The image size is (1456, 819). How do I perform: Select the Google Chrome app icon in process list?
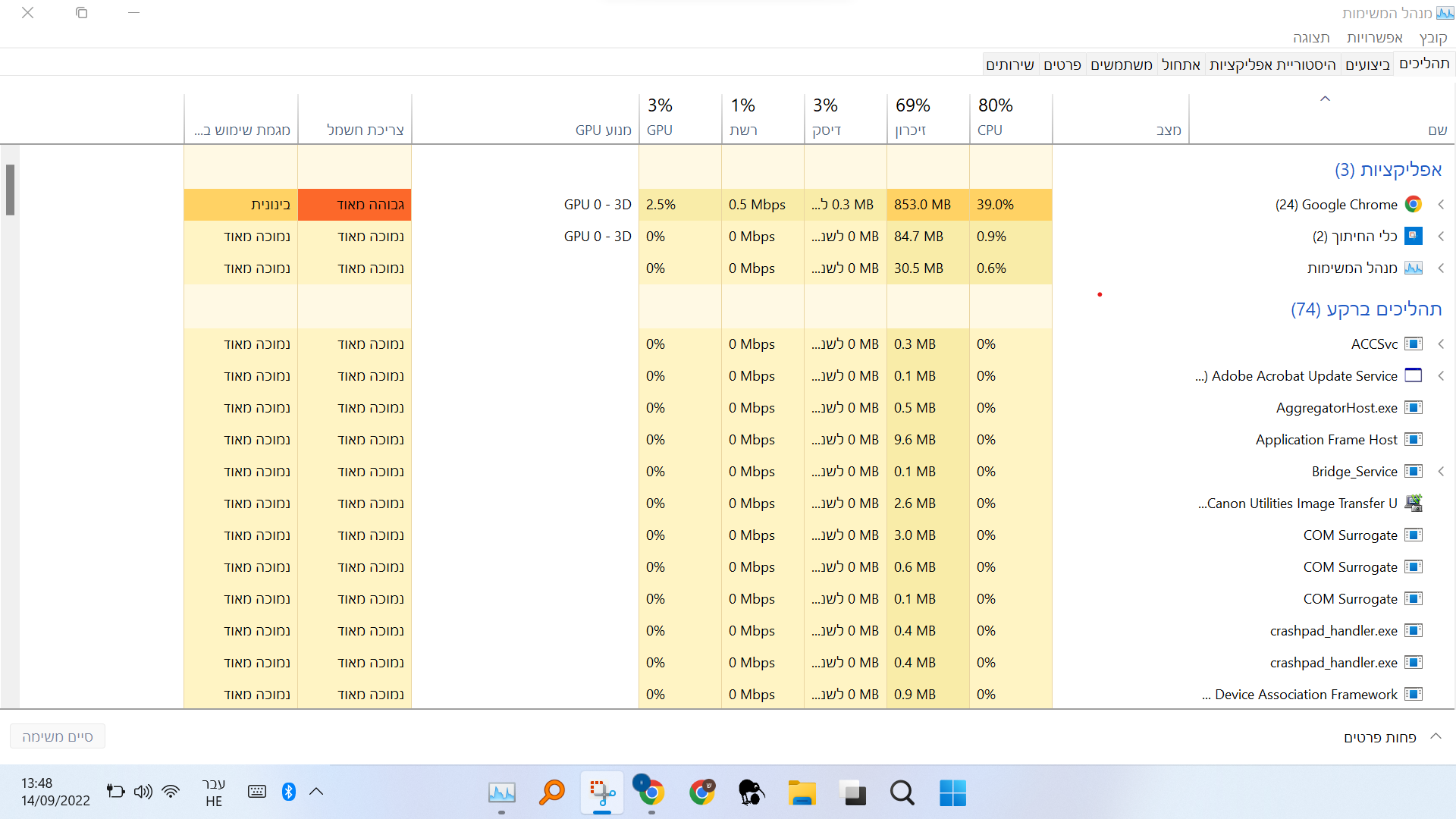(1413, 204)
